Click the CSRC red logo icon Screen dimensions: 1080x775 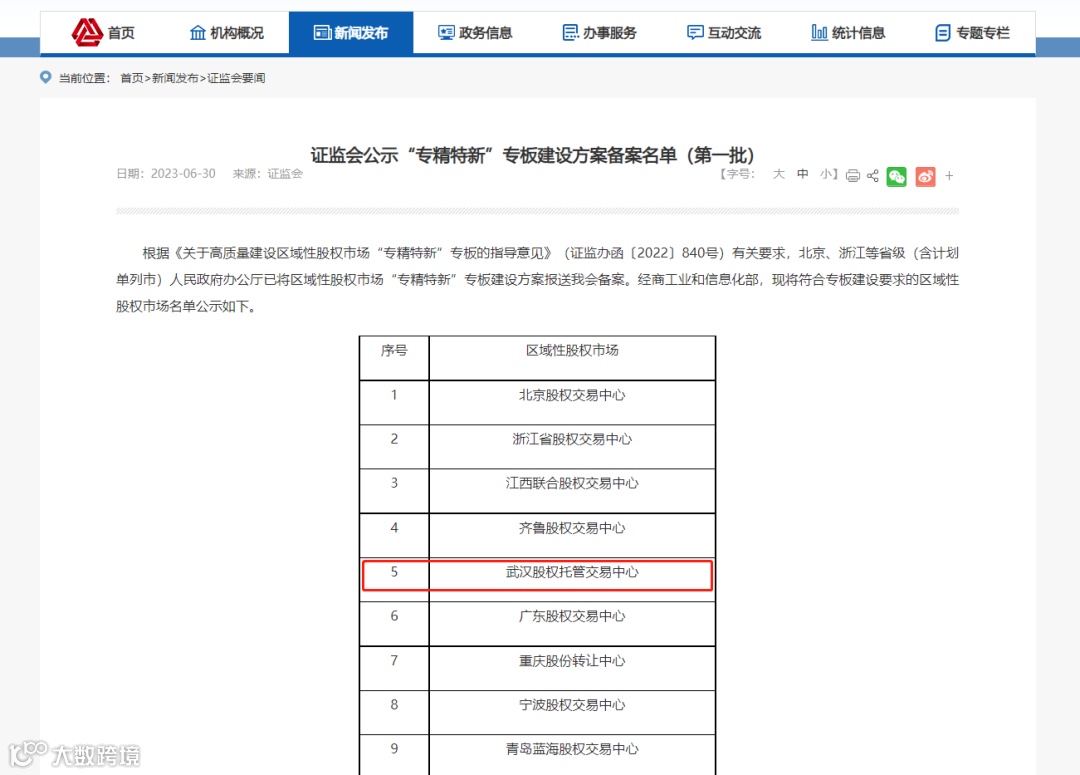point(87,32)
